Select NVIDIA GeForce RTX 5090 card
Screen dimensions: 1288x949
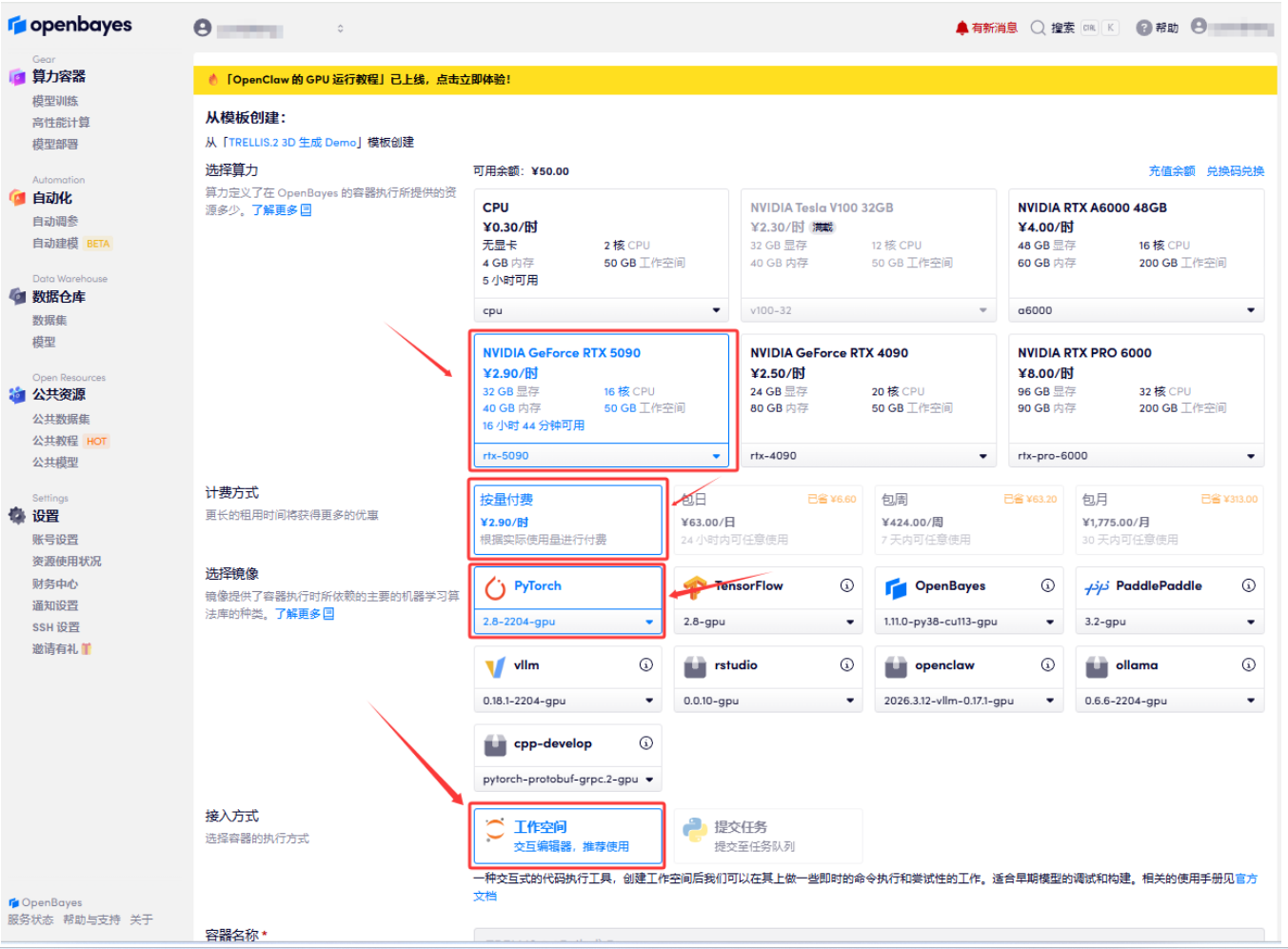[x=602, y=400]
